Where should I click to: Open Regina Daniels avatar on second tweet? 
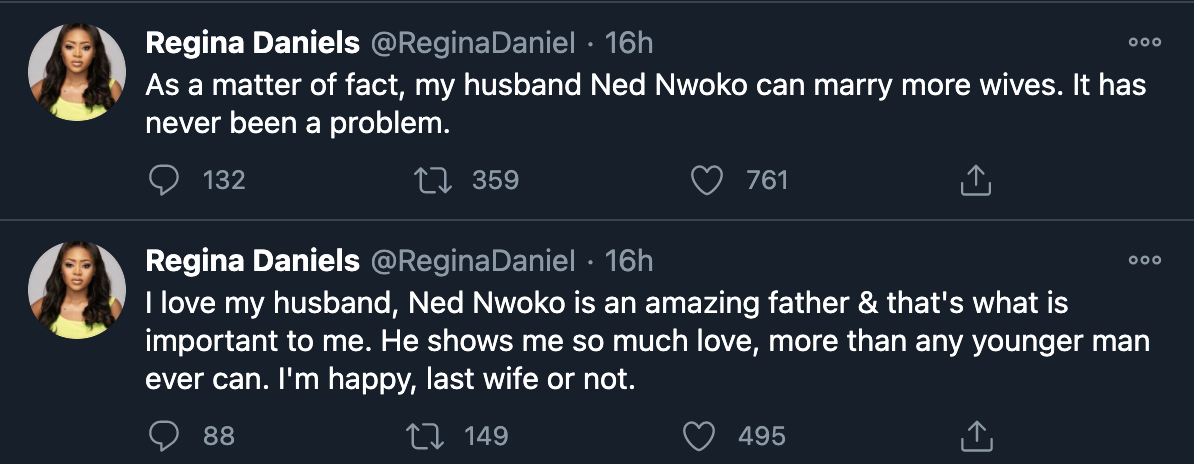[76, 291]
